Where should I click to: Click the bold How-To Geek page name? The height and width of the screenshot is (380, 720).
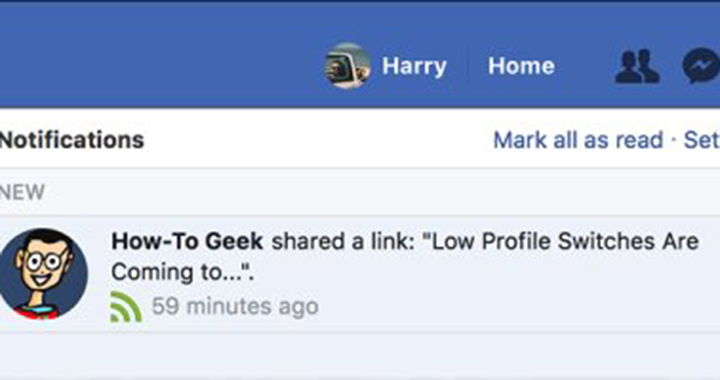[x=187, y=241]
